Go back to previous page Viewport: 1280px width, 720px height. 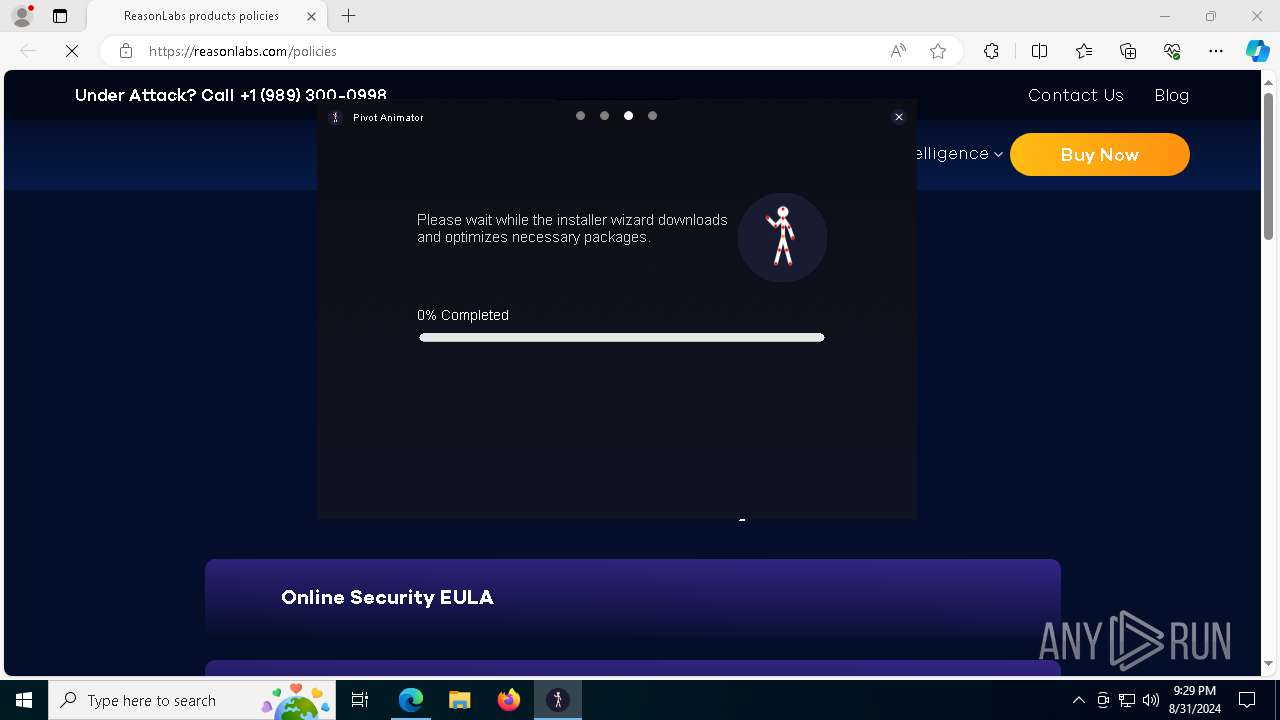(x=28, y=51)
